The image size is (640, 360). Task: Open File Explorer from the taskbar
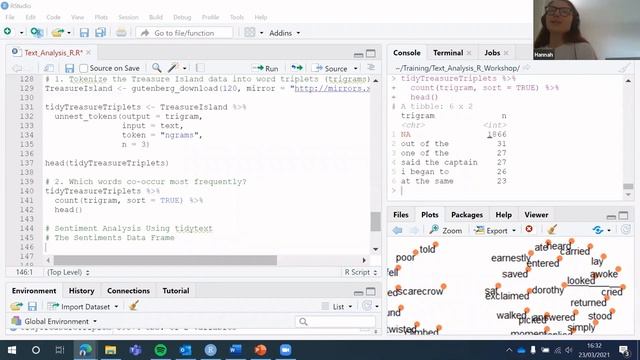110,350
